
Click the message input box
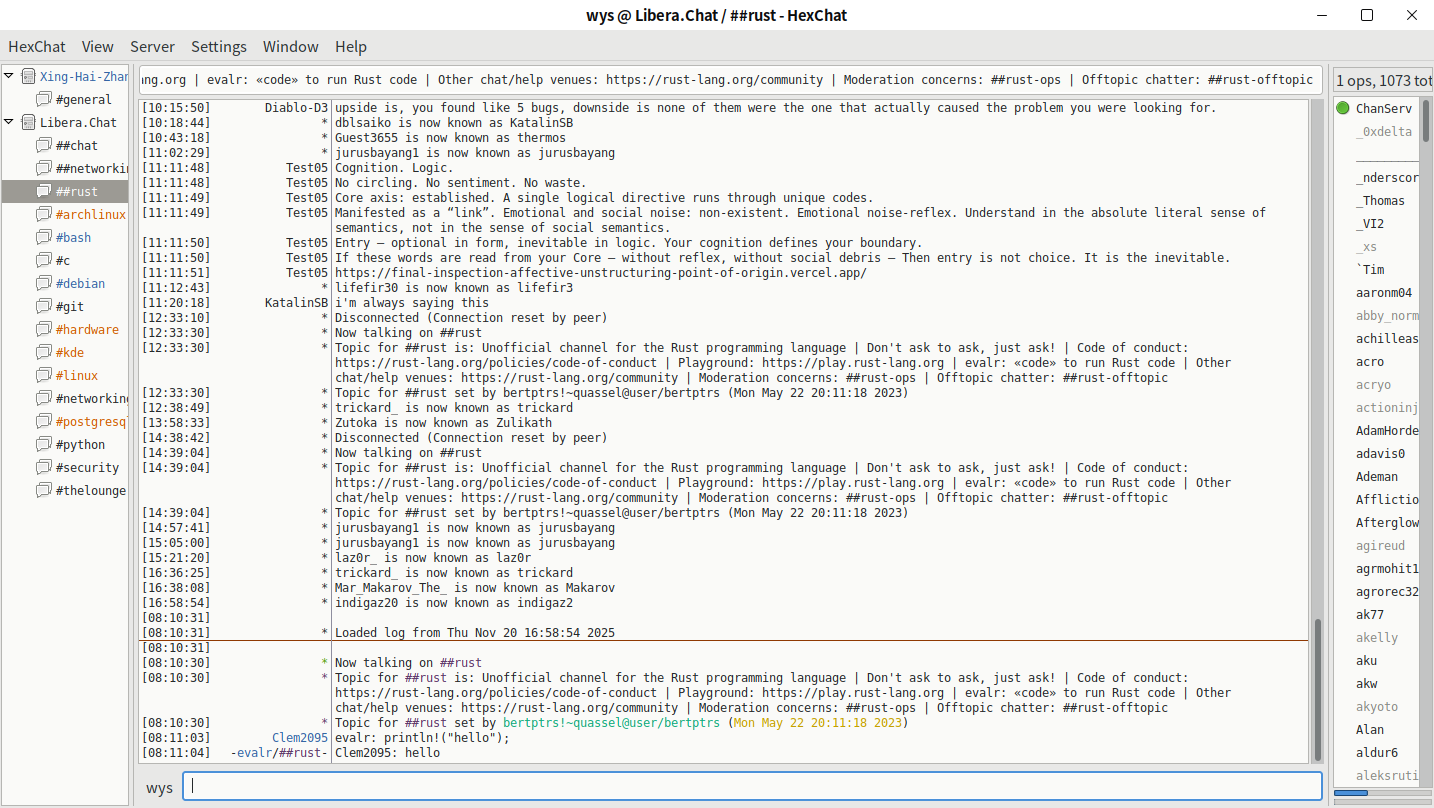tap(752, 786)
